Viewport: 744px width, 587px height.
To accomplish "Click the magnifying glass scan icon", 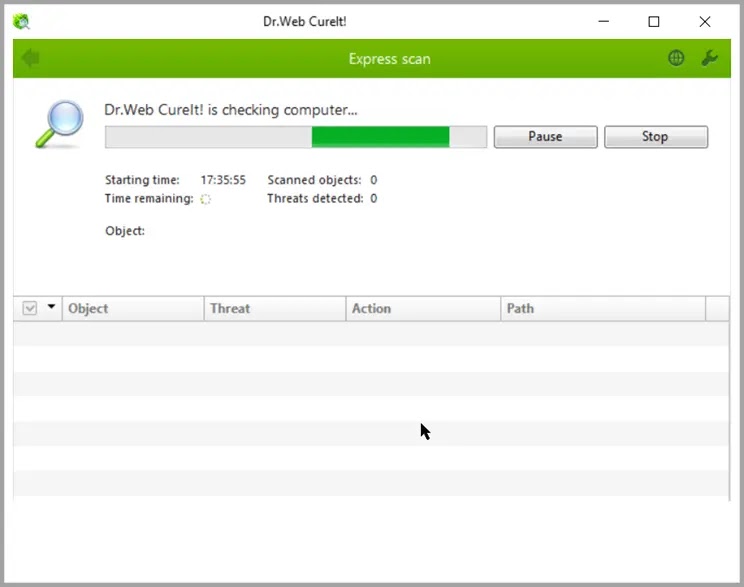I will (60, 124).
